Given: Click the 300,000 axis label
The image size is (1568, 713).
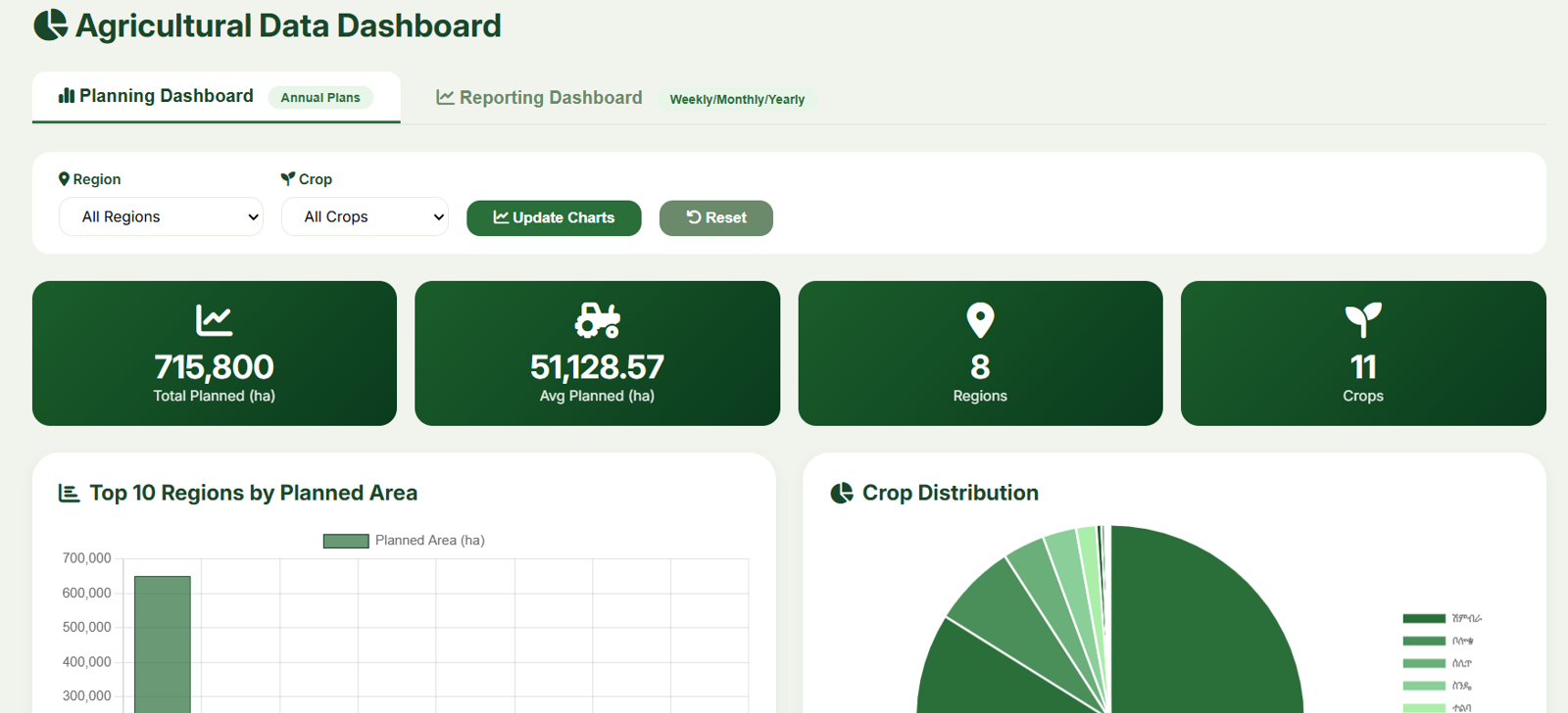Looking at the screenshot, I should coord(87,696).
